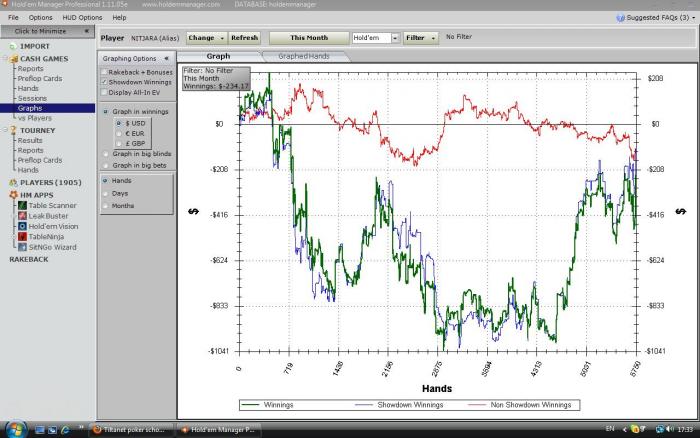
Task: Click the Show Desktop quick launch icon
Action: (x=40, y=430)
